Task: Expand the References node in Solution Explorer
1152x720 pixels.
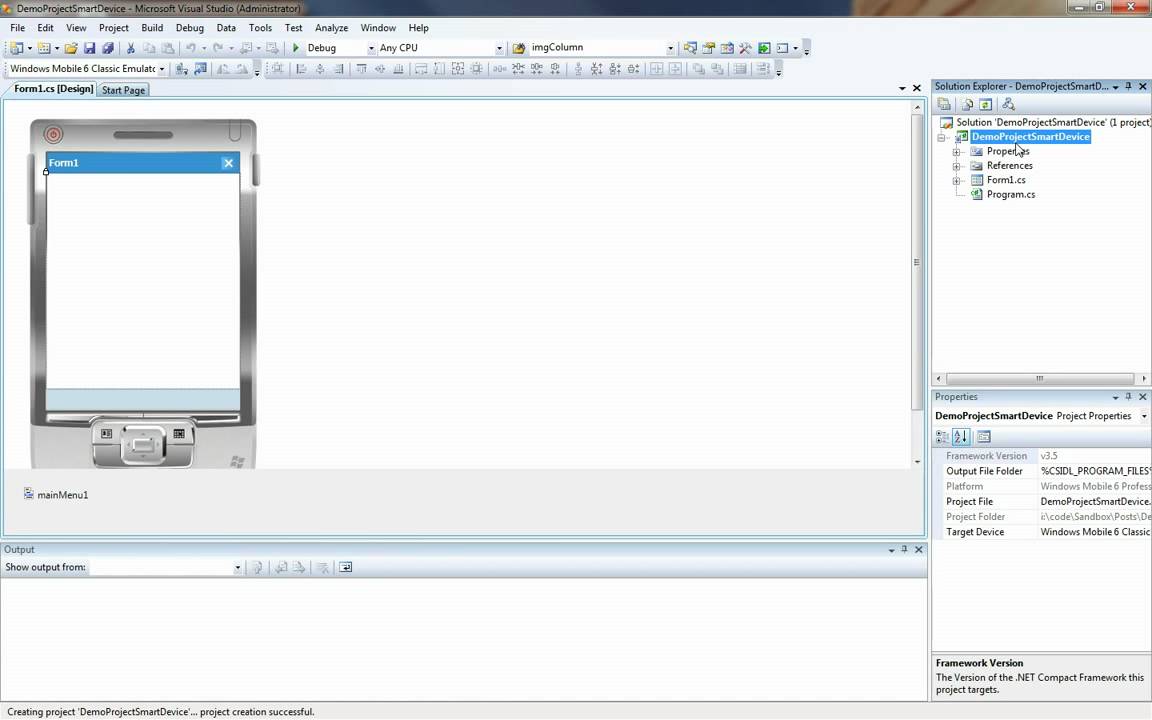Action: [x=956, y=166]
